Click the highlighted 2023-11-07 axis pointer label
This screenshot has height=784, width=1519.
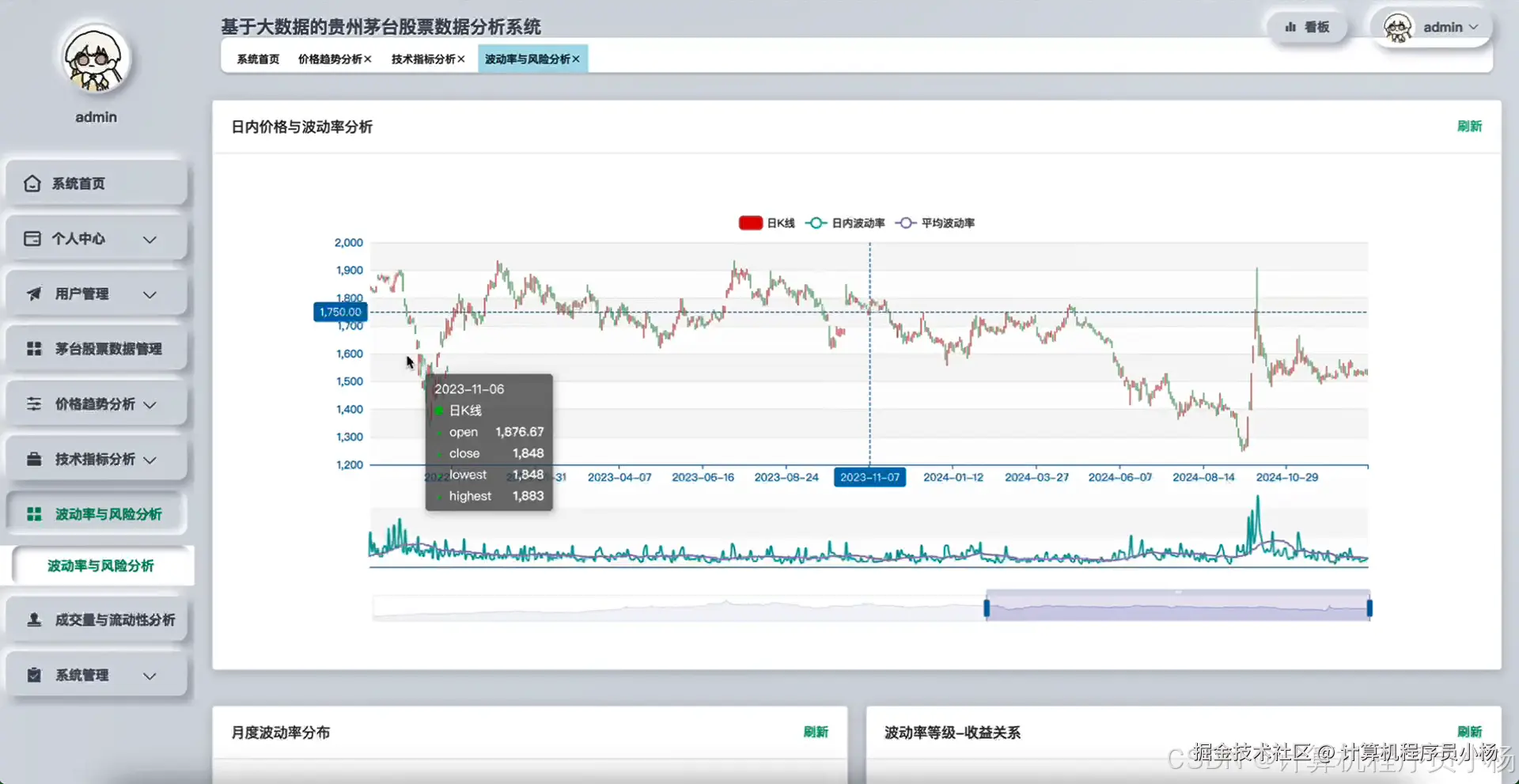[869, 478]
